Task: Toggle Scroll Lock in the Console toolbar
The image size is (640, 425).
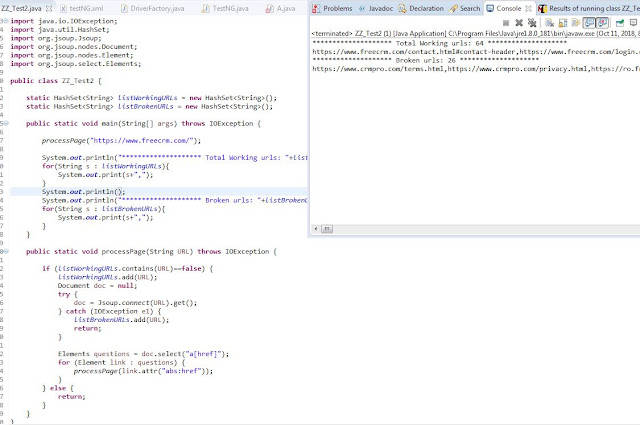Action: click(563, 23)
